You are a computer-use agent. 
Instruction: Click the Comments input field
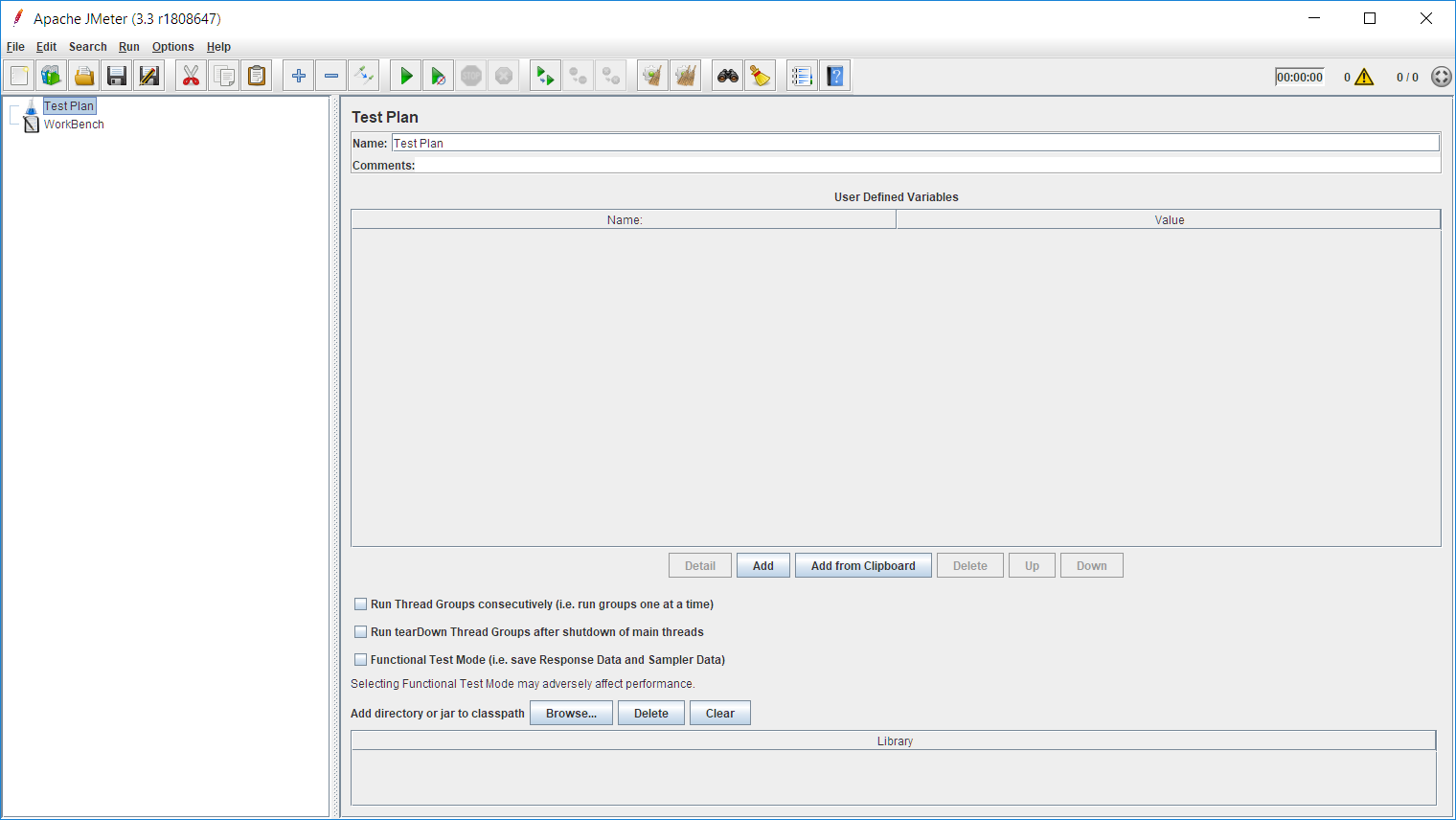click(x=927, y=166)
